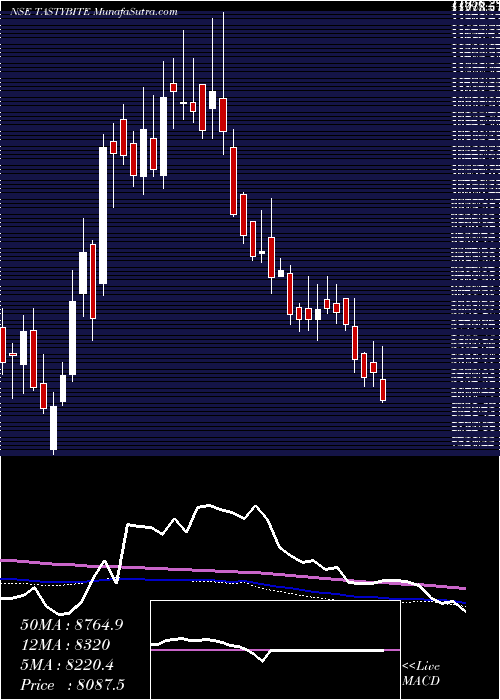Image resolution: width=500 pixels, height=700 pixels.
Task: Click the Price : 8087.5 value
Action: 72,685
